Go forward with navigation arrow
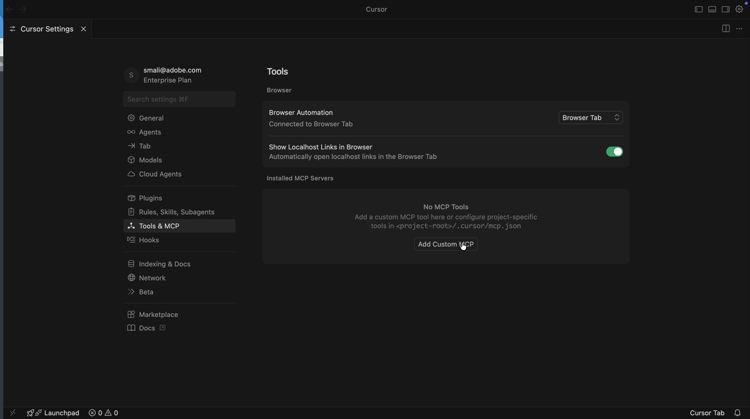 (23, 9)
